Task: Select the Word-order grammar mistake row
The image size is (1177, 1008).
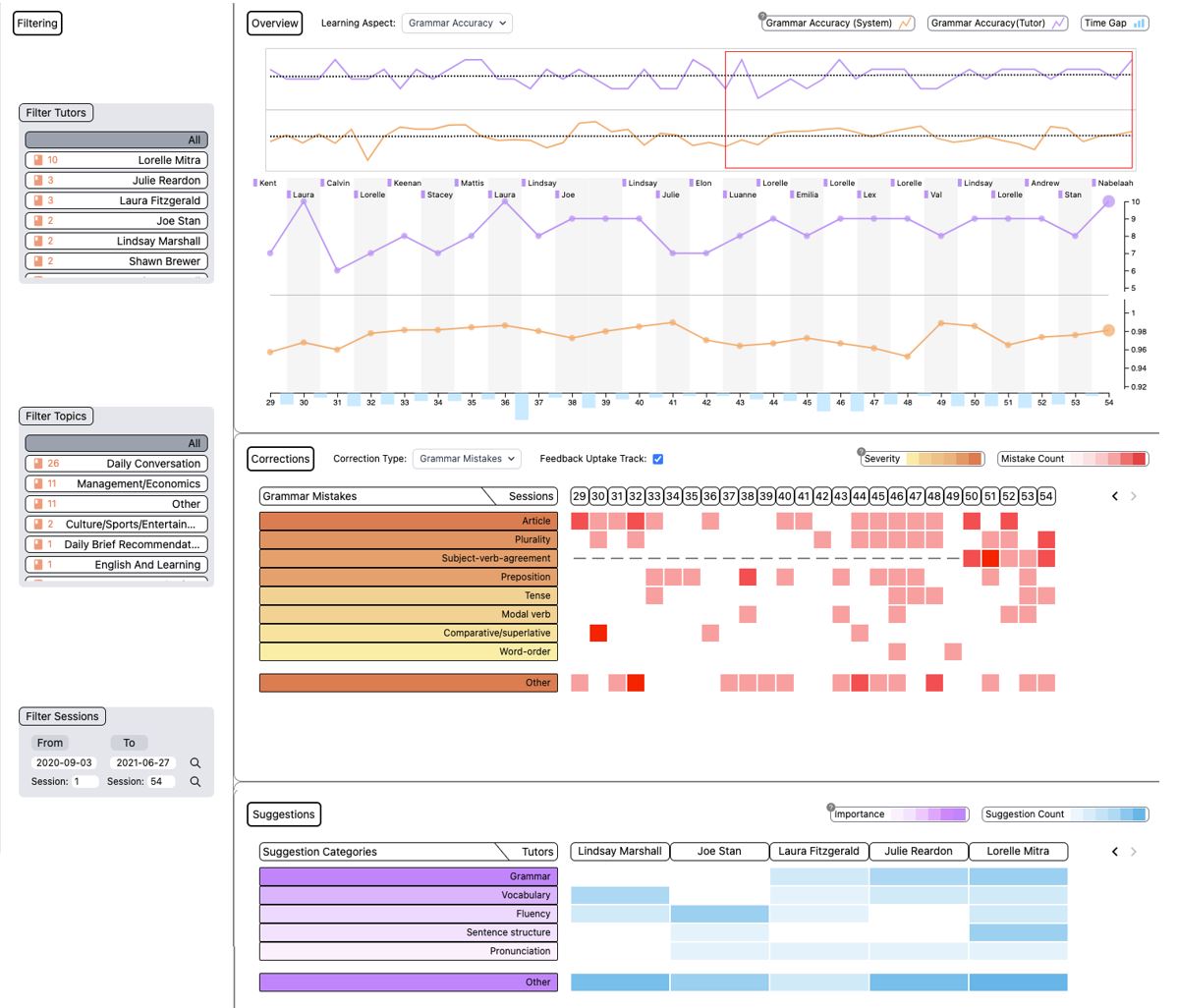Action: pos(409,651)
